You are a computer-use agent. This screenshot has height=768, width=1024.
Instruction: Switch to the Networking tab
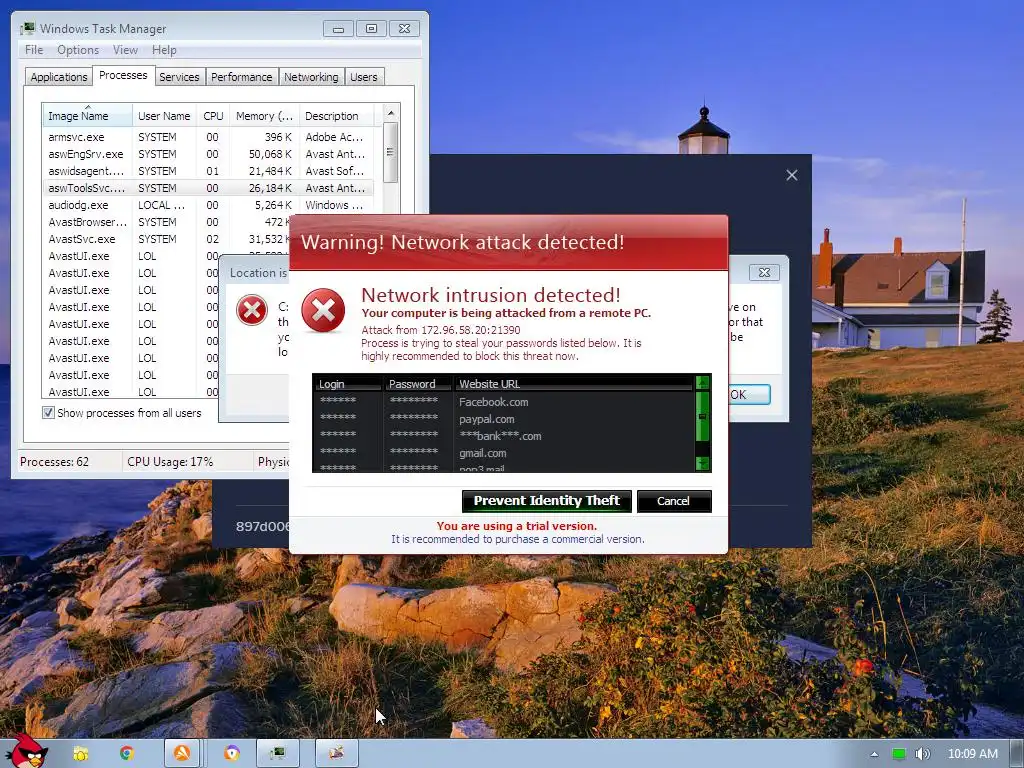click(x=311, y=77)
